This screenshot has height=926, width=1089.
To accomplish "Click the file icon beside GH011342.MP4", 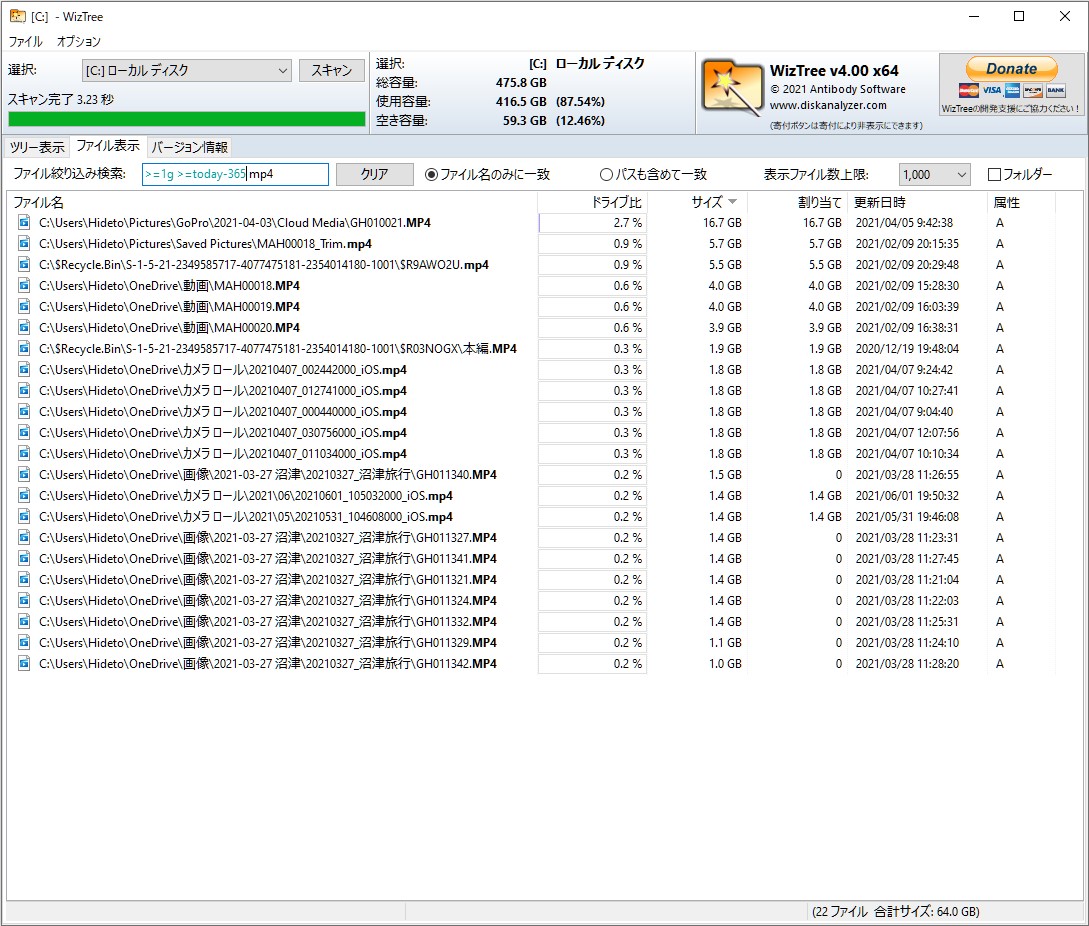I will pyautogui.click(x=23, y=663).
